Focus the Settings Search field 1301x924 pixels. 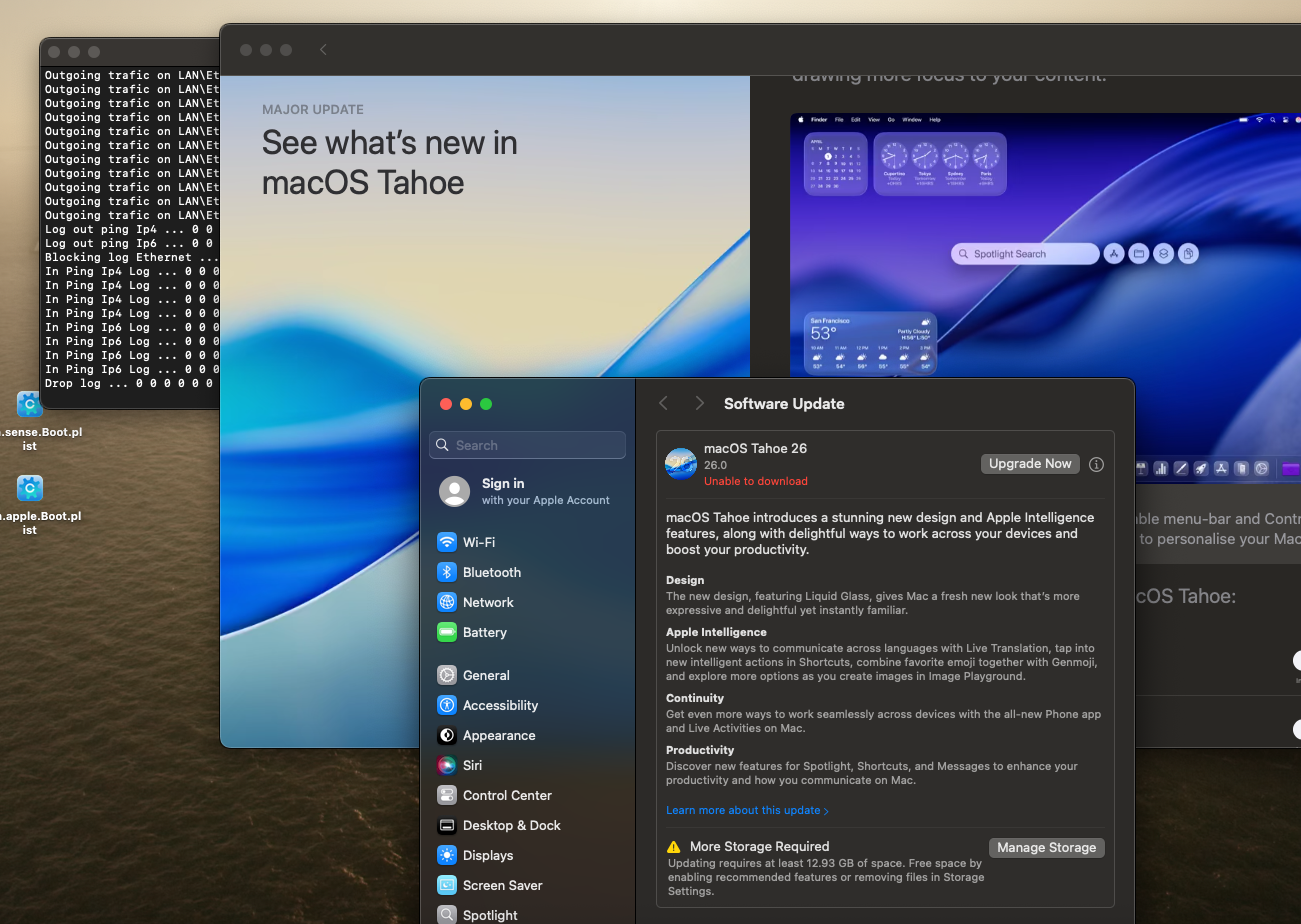point(527,445)
